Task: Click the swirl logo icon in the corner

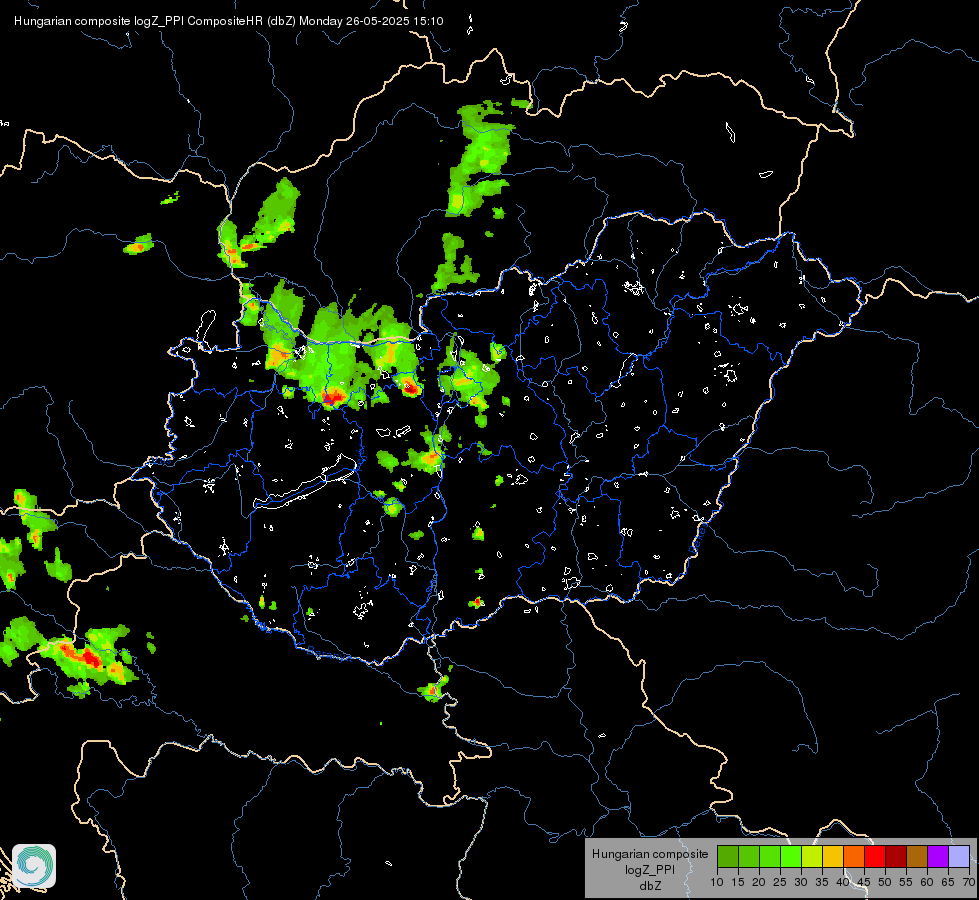Action: 34,866
